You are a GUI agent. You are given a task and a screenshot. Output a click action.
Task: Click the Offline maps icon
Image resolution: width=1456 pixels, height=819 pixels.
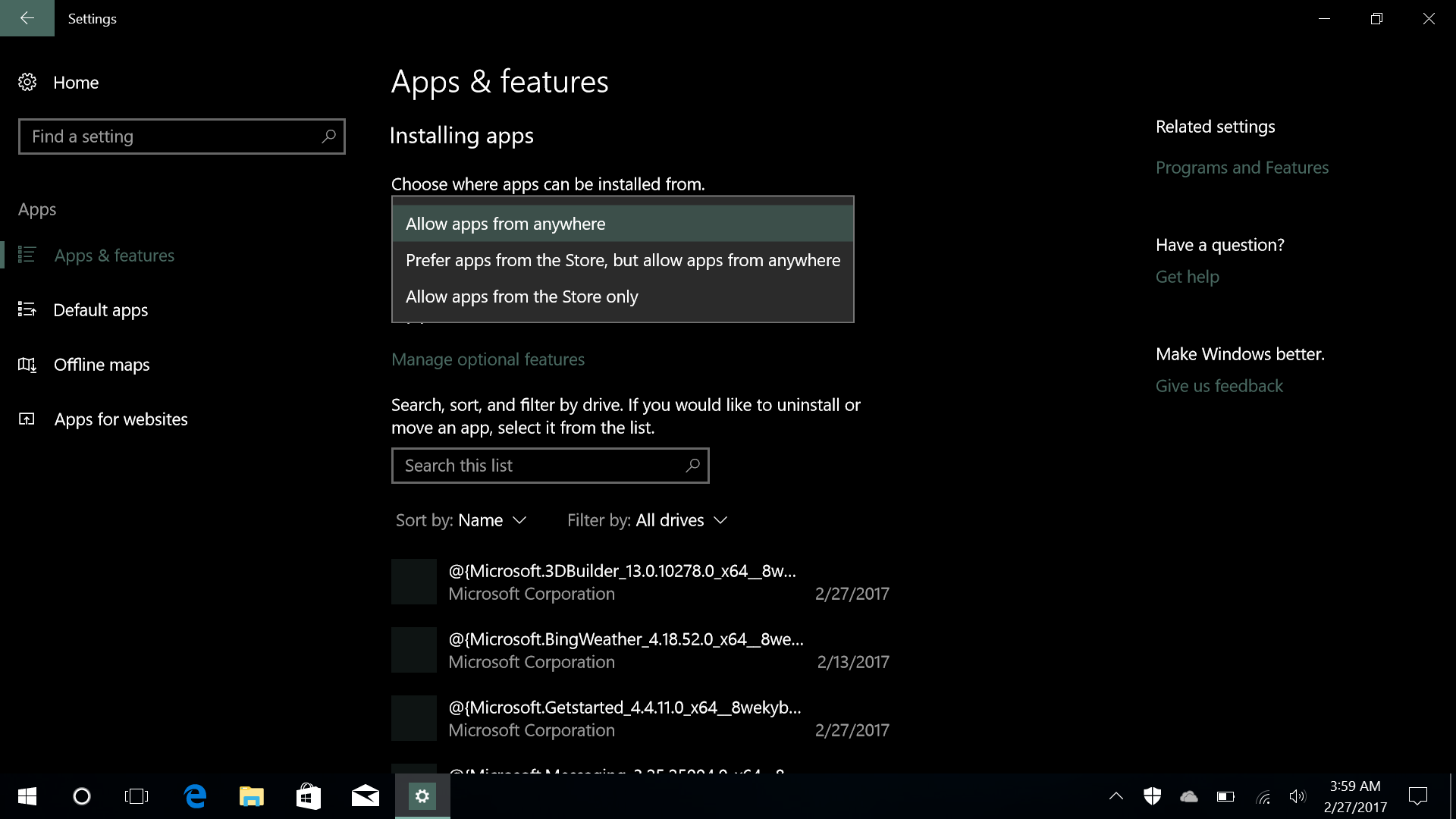point(27,365)
